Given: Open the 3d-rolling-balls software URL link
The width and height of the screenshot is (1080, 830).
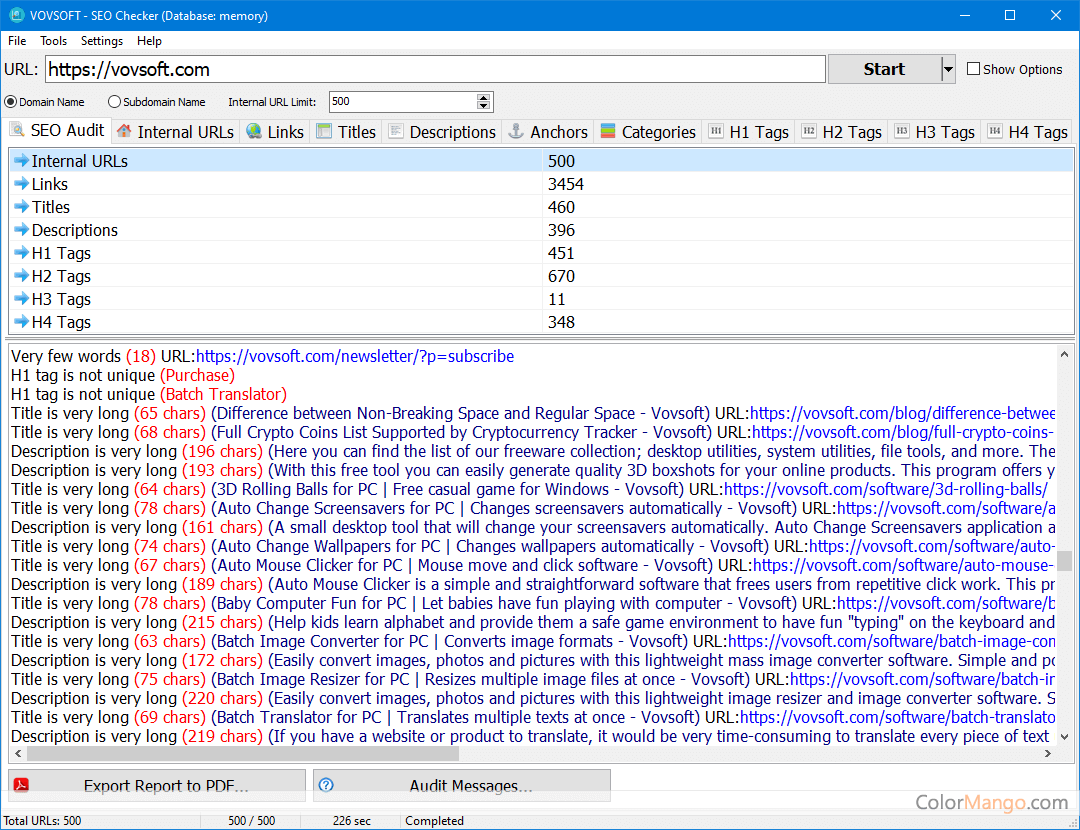Looking at the screenshot, I should [x=886, y=489].
